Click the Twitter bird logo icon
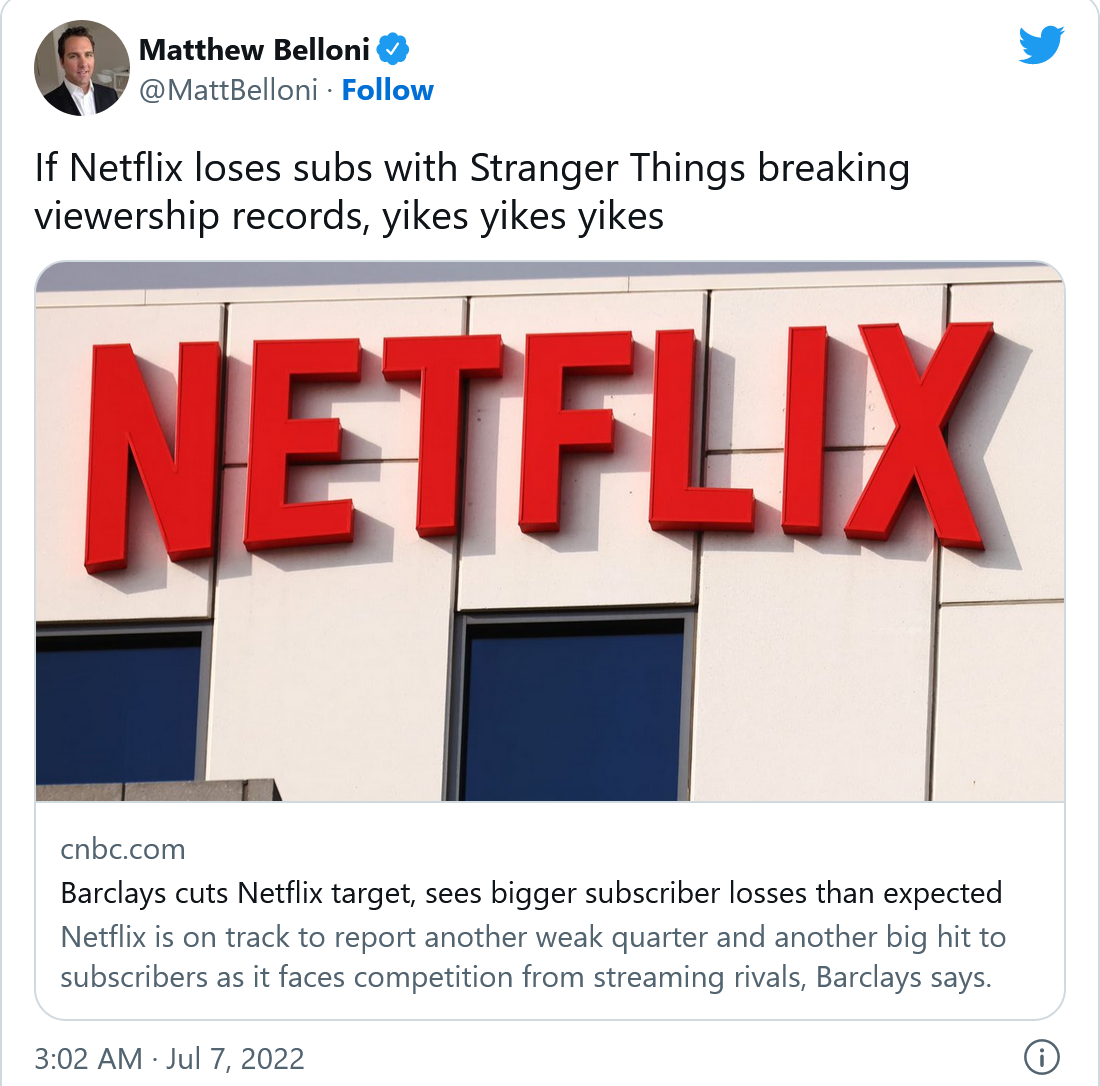The image size is (1100, 1086). pyautogui.click(x=1042, y=45)
